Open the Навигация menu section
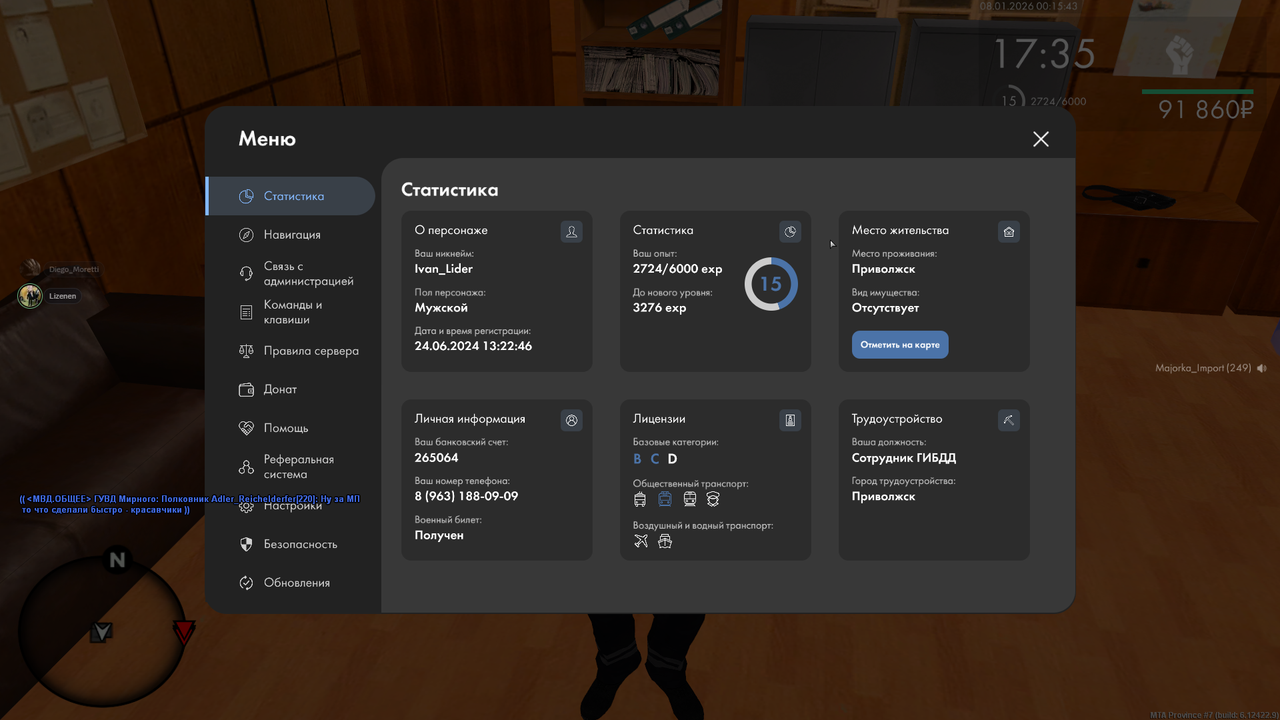 291,234
